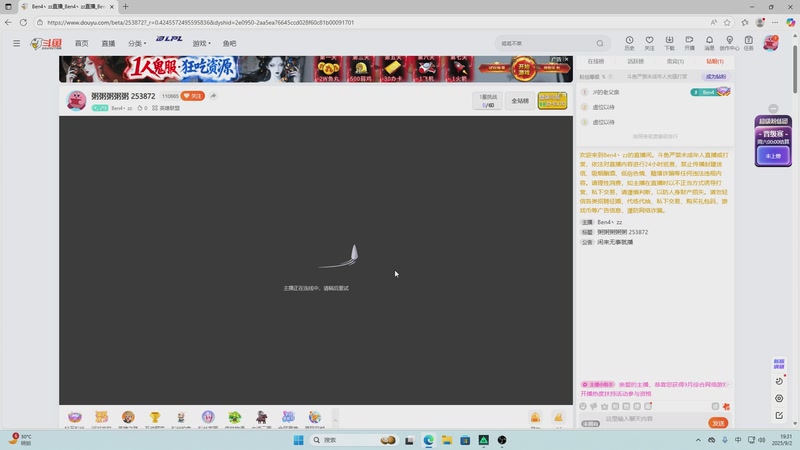Expand the 分类 categories dropdown
Image resolution: width=800 pixels, height=450 pixels.
(x=137, y=43)
